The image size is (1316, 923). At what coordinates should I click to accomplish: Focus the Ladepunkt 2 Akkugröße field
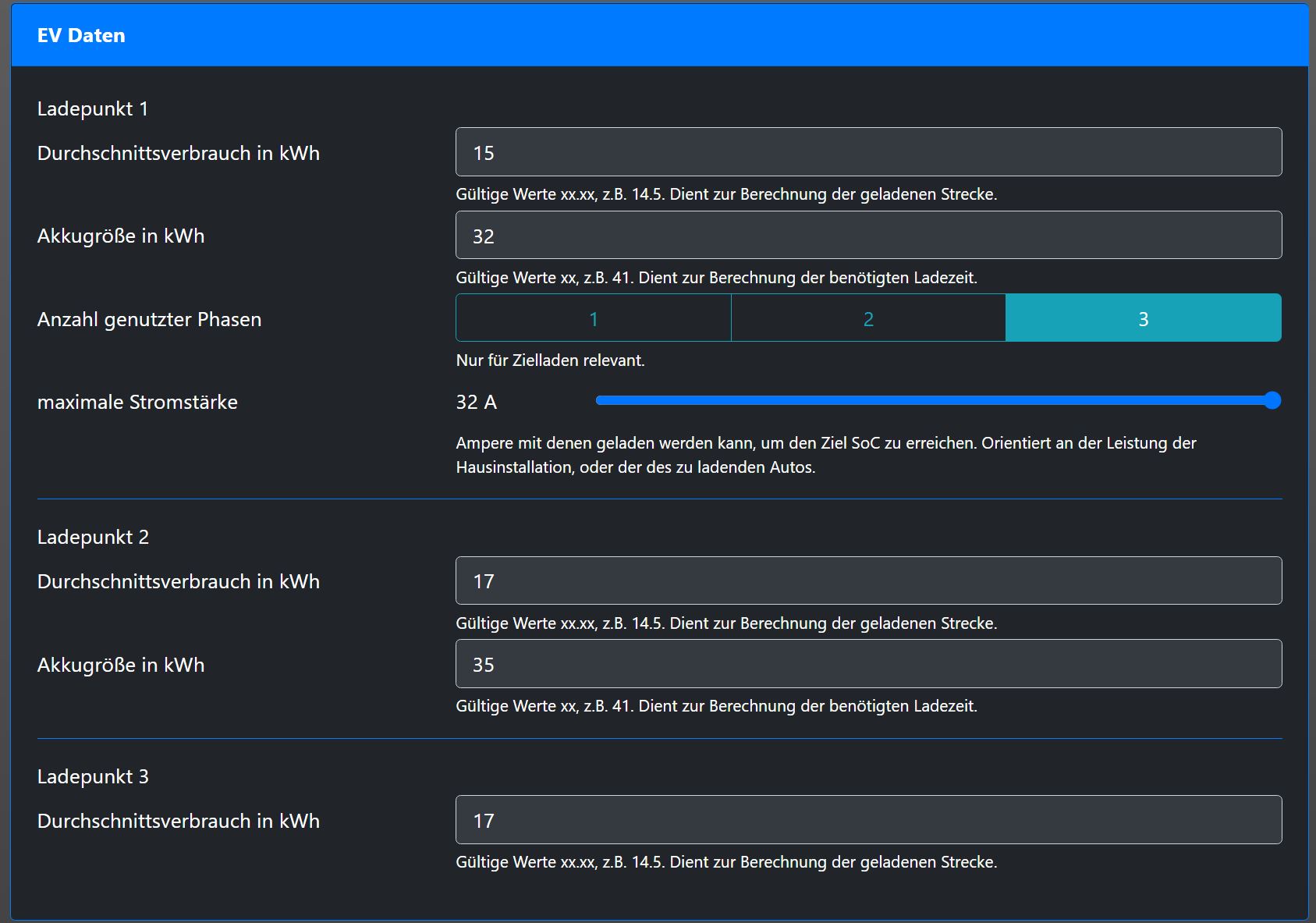[x=868, y=664]
